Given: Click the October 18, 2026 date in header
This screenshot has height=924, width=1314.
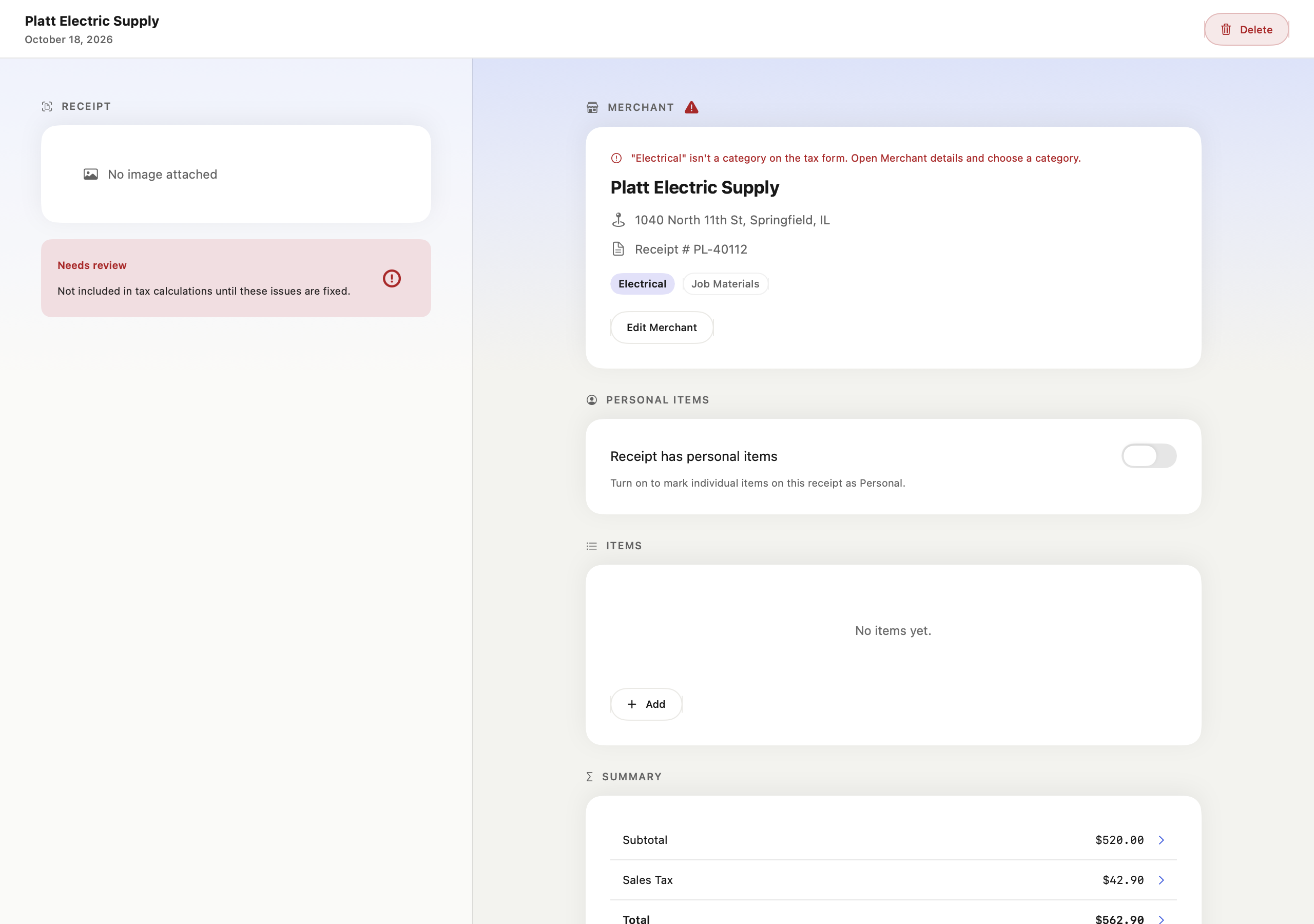Looking at the screenshot, I should pos(69,40).
